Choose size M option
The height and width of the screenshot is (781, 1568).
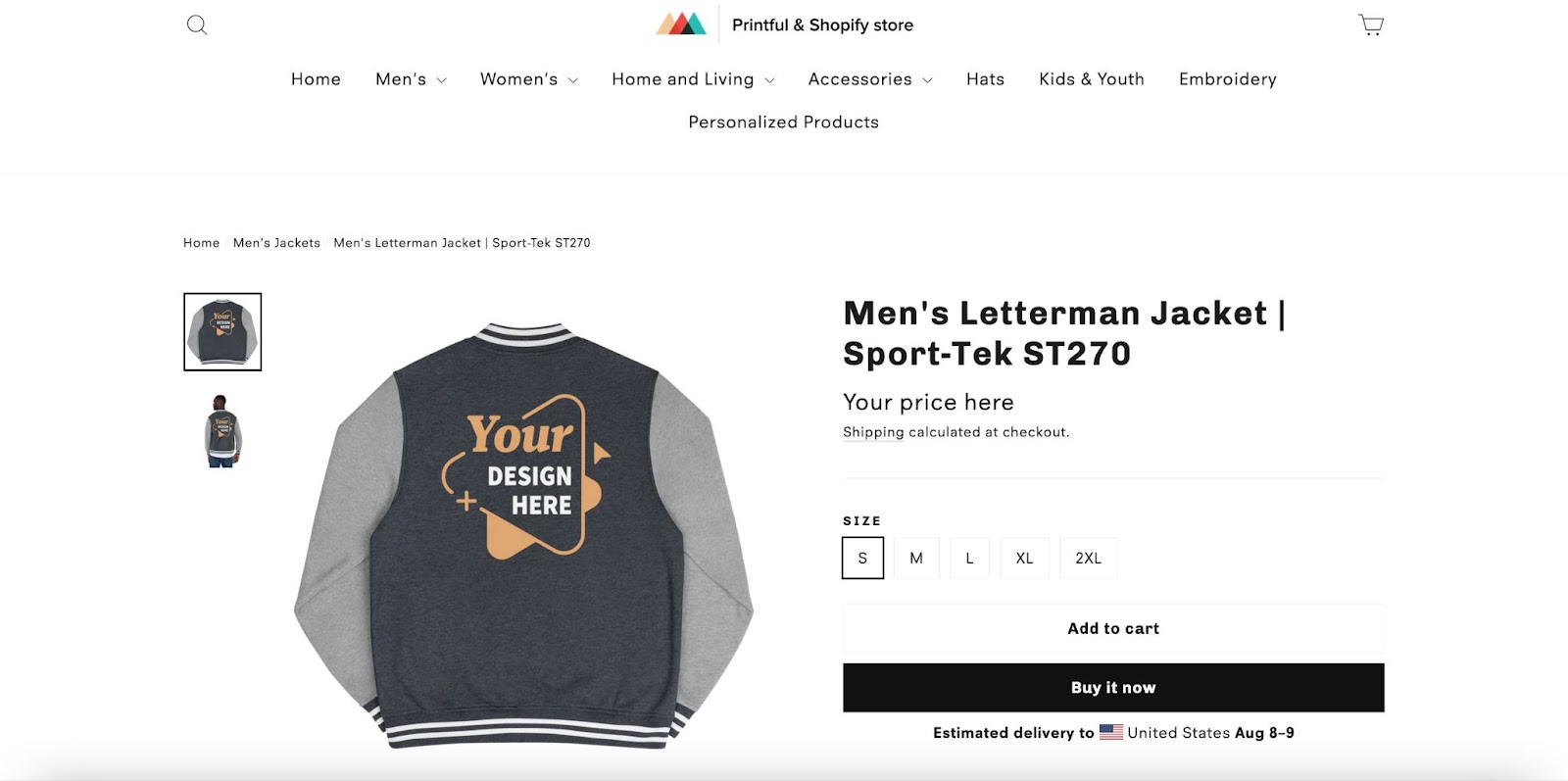[x=916, y=558]
